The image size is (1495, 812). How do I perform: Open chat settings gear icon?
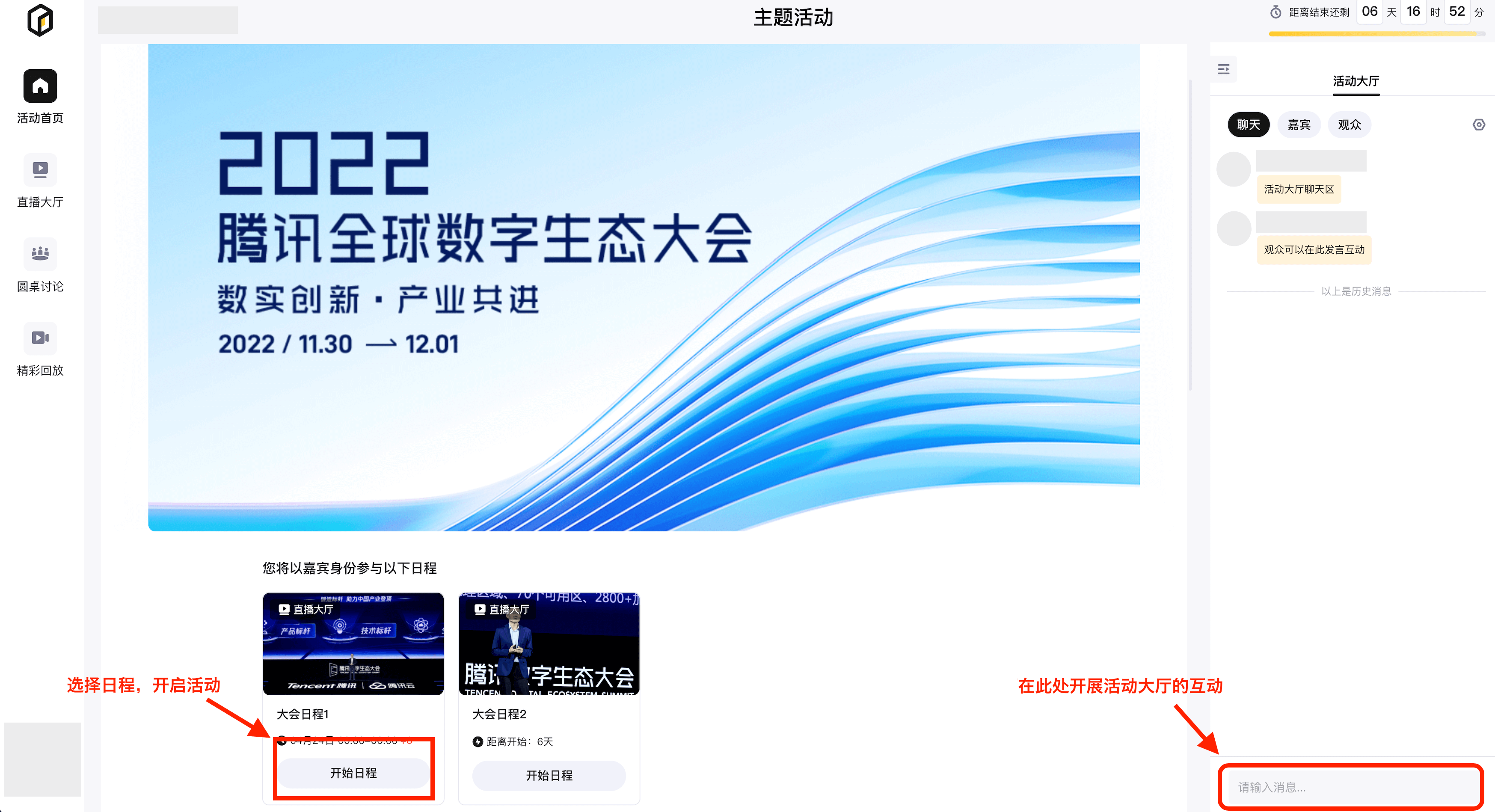(x=1479, y=125)
